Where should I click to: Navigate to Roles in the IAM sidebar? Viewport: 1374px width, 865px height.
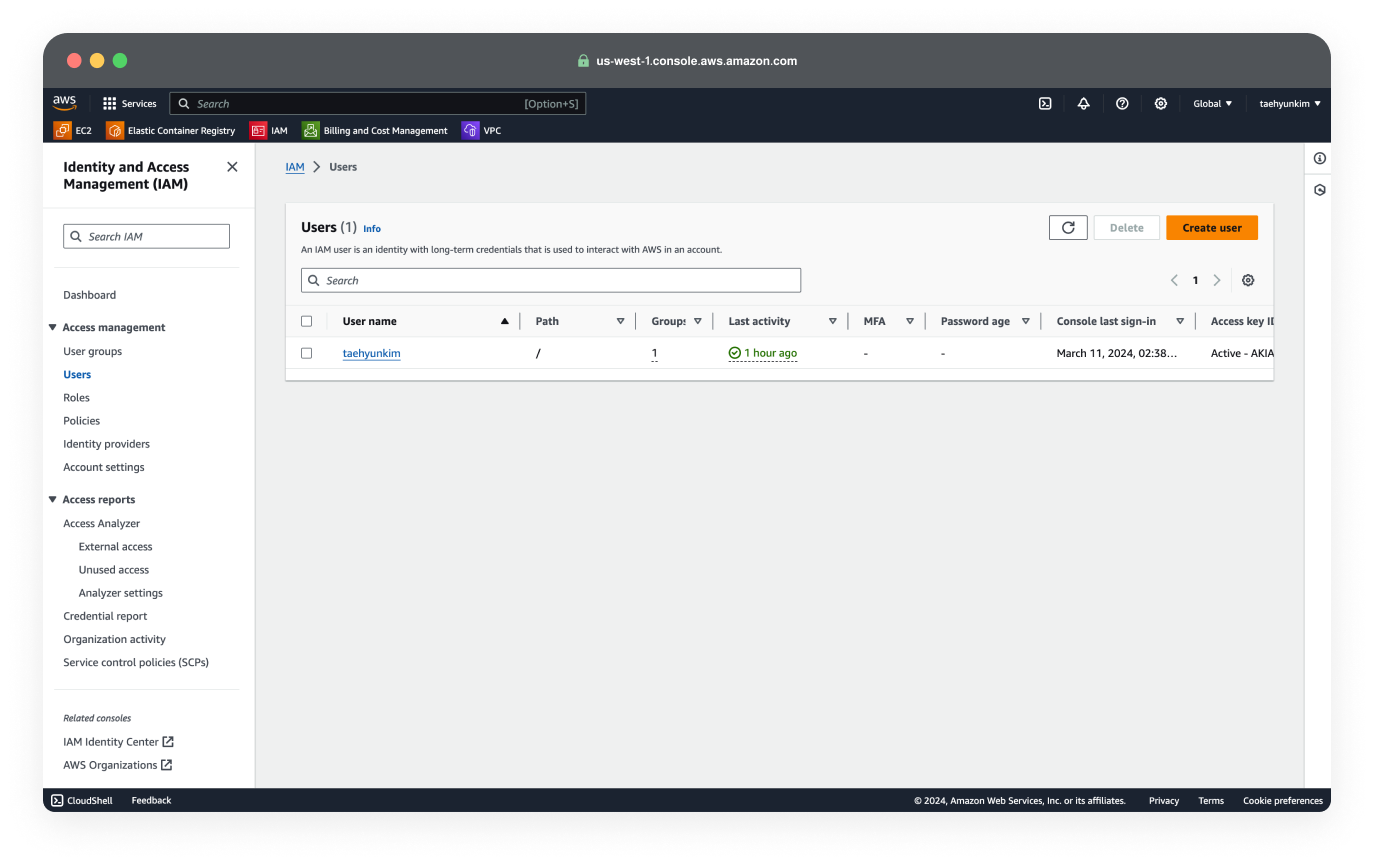pyautogui.click(x=77, y=397)
